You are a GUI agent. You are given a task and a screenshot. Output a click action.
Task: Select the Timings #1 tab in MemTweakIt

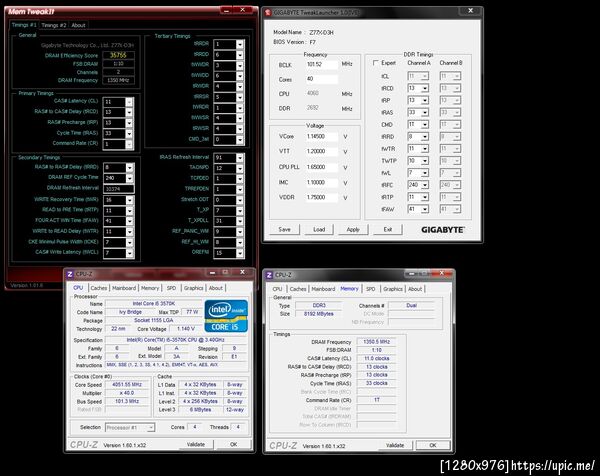coord(24,25)
